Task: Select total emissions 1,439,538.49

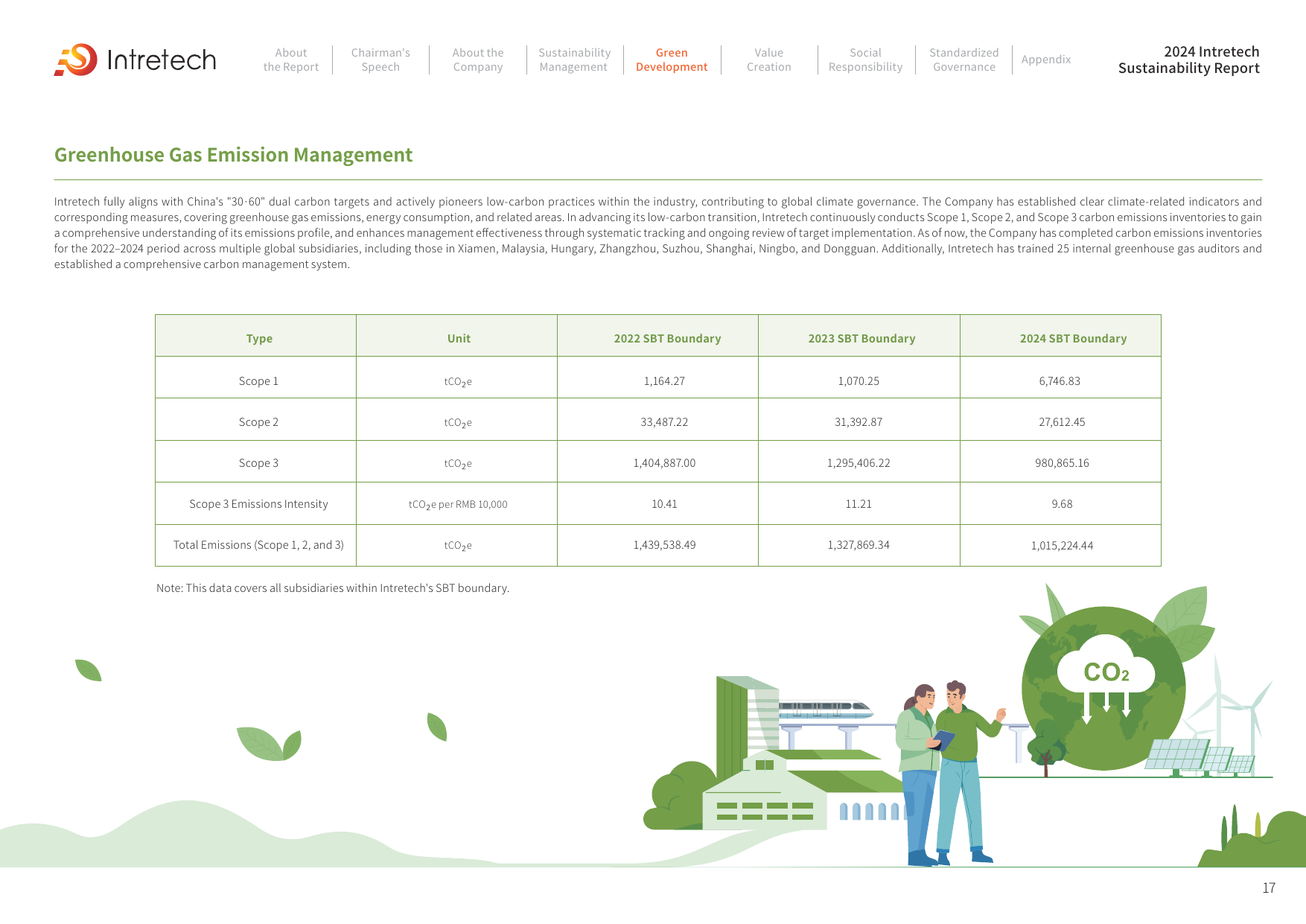Action: 664,545
